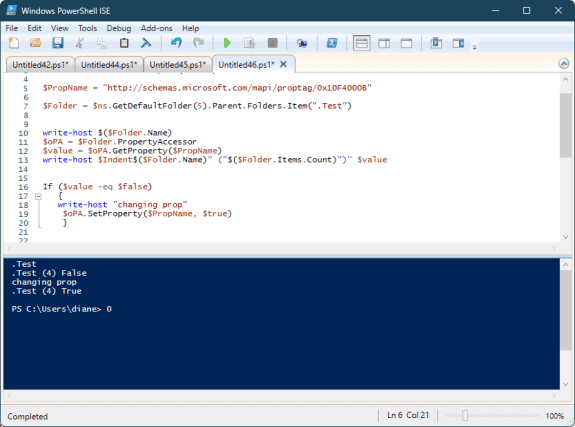Collapse the script pane with round arrow

click(x=564, y=64)
